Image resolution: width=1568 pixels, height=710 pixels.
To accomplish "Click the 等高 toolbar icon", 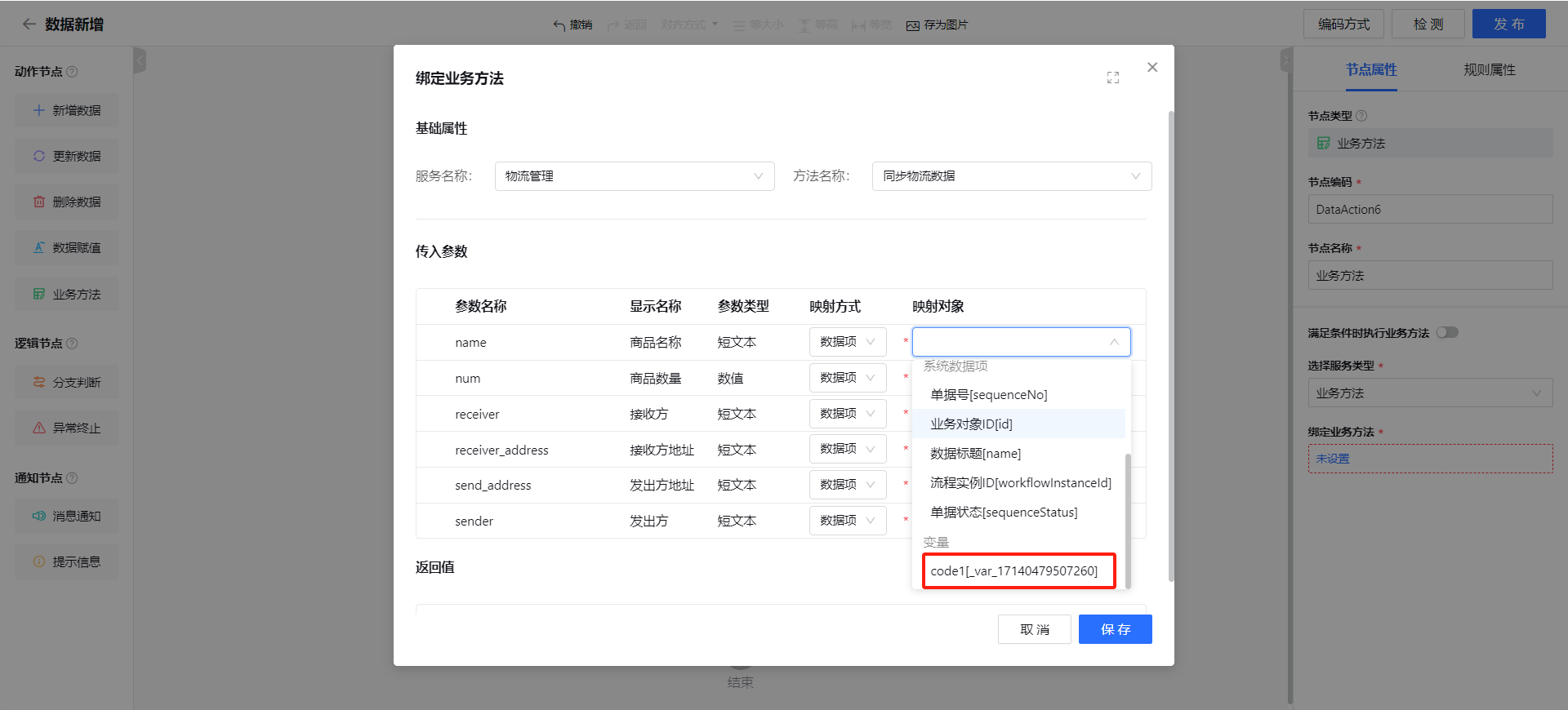I will pyautogui.click(x=804, y=25).
